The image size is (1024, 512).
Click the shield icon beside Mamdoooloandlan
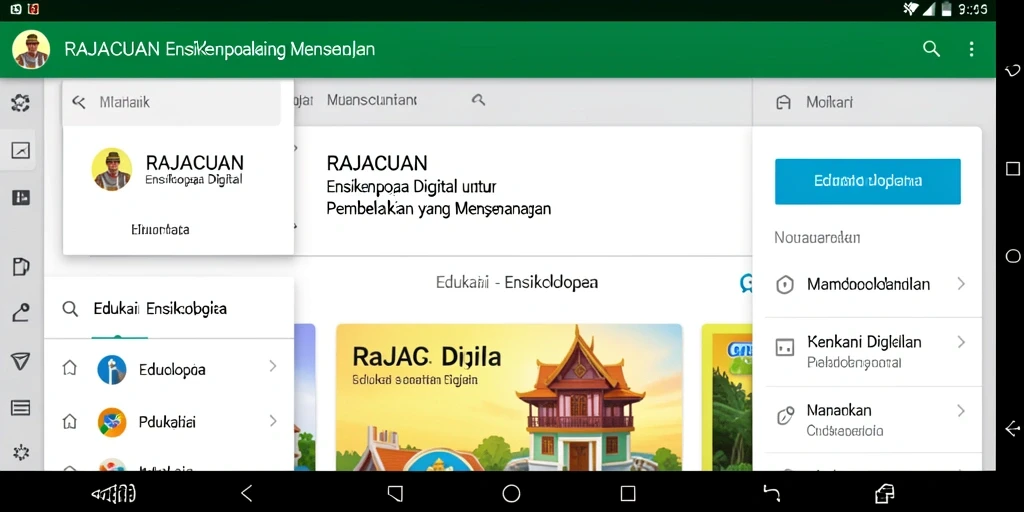784,285
